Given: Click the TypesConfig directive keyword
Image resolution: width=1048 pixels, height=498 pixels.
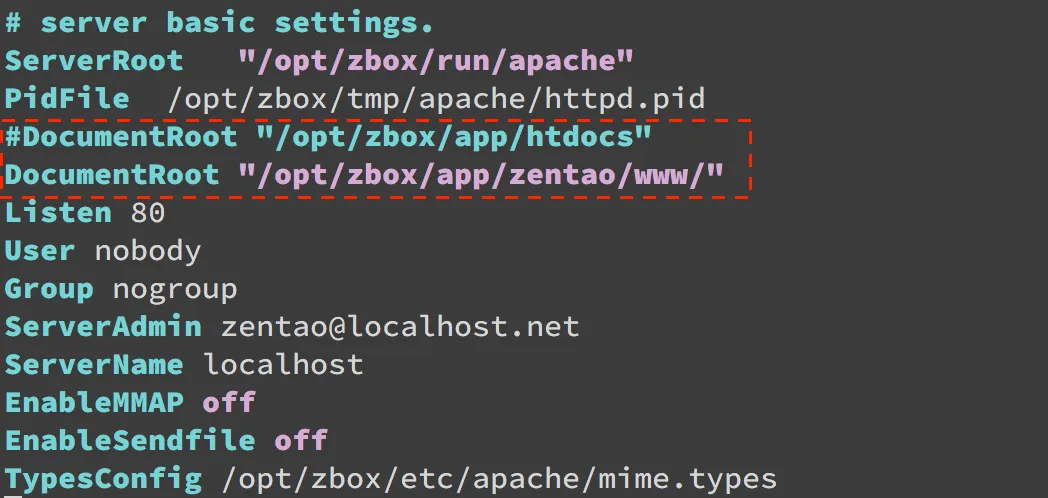Looking at the screenshot, I should click(x=103, y=479).
